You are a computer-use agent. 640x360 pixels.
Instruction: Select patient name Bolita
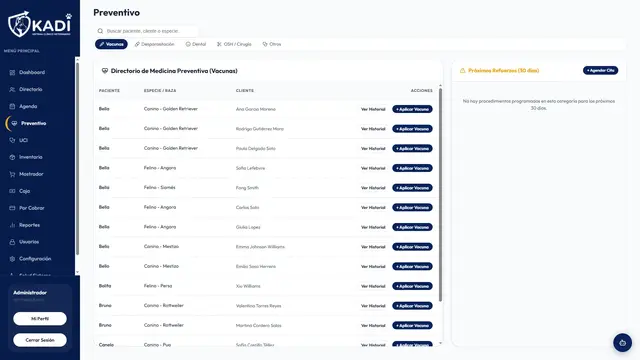point(105,286)
